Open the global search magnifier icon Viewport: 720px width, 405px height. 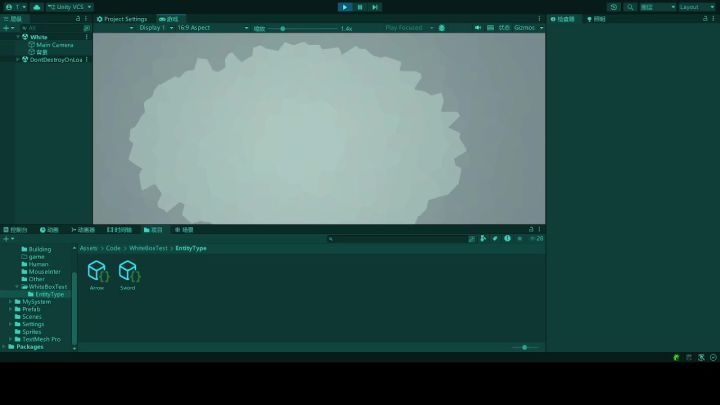630,7
